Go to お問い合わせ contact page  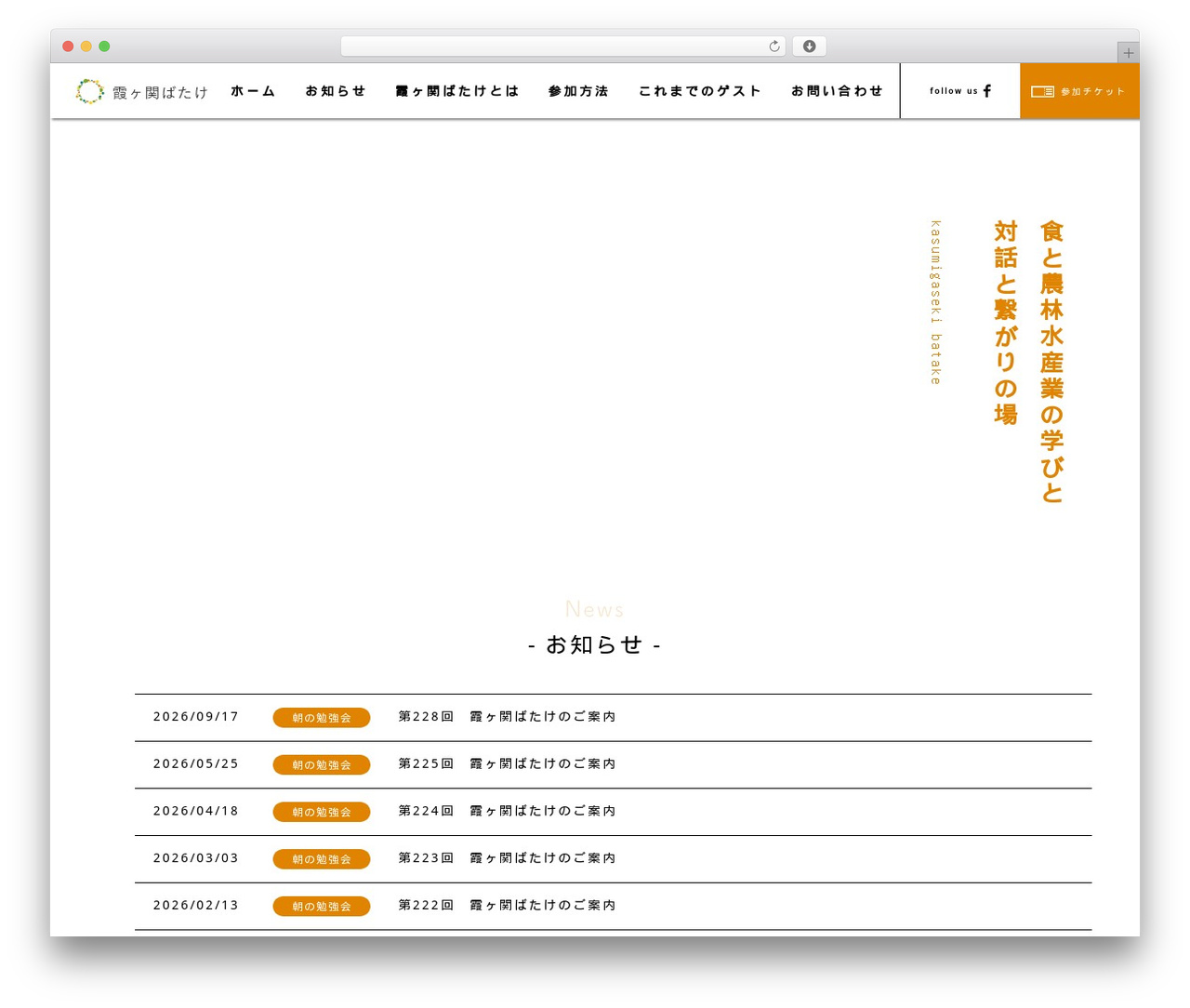click(x=837, y=91)
